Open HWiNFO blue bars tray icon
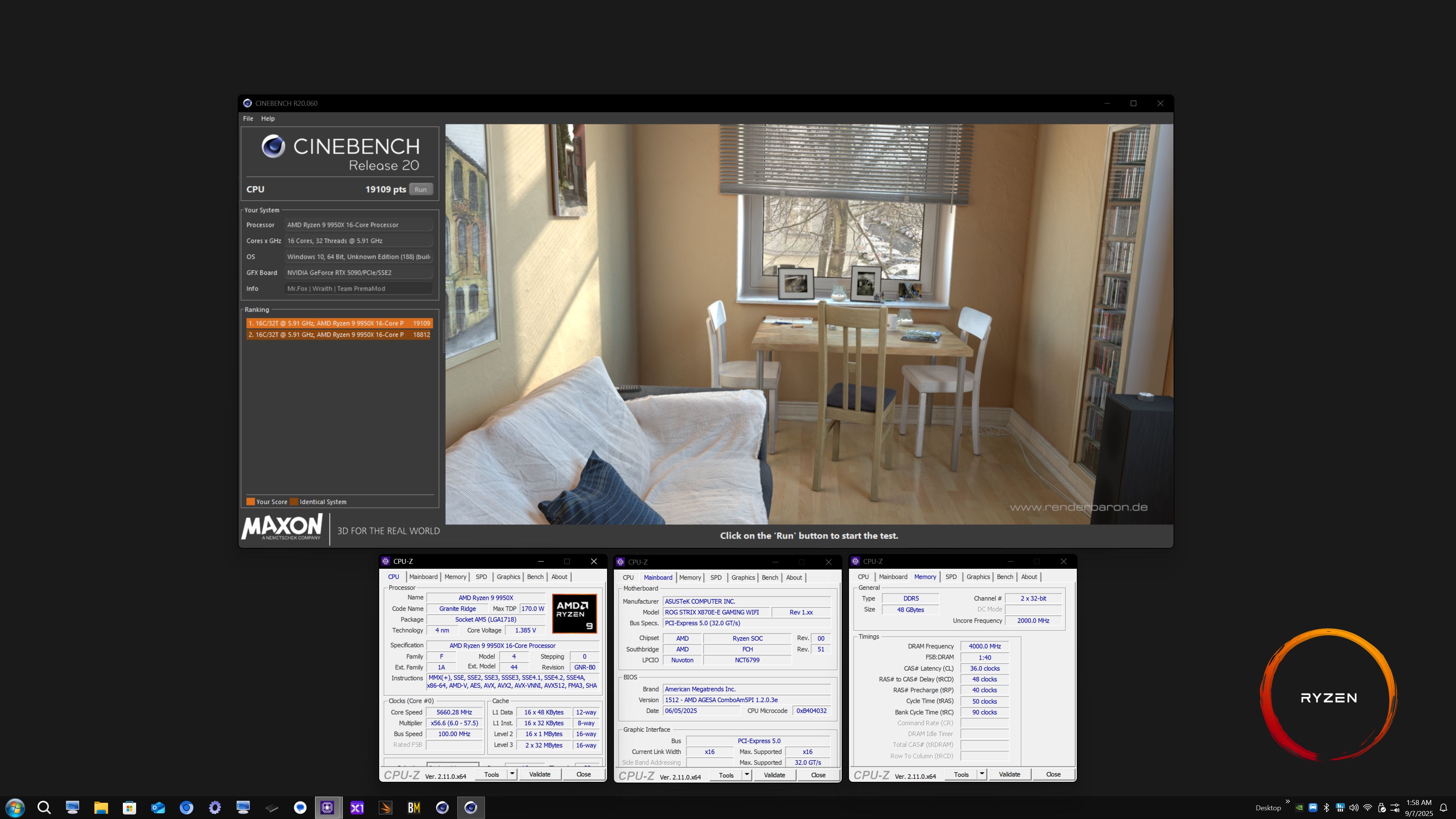Screen dimensions: 1456x819 click(x=1340, y=808)
